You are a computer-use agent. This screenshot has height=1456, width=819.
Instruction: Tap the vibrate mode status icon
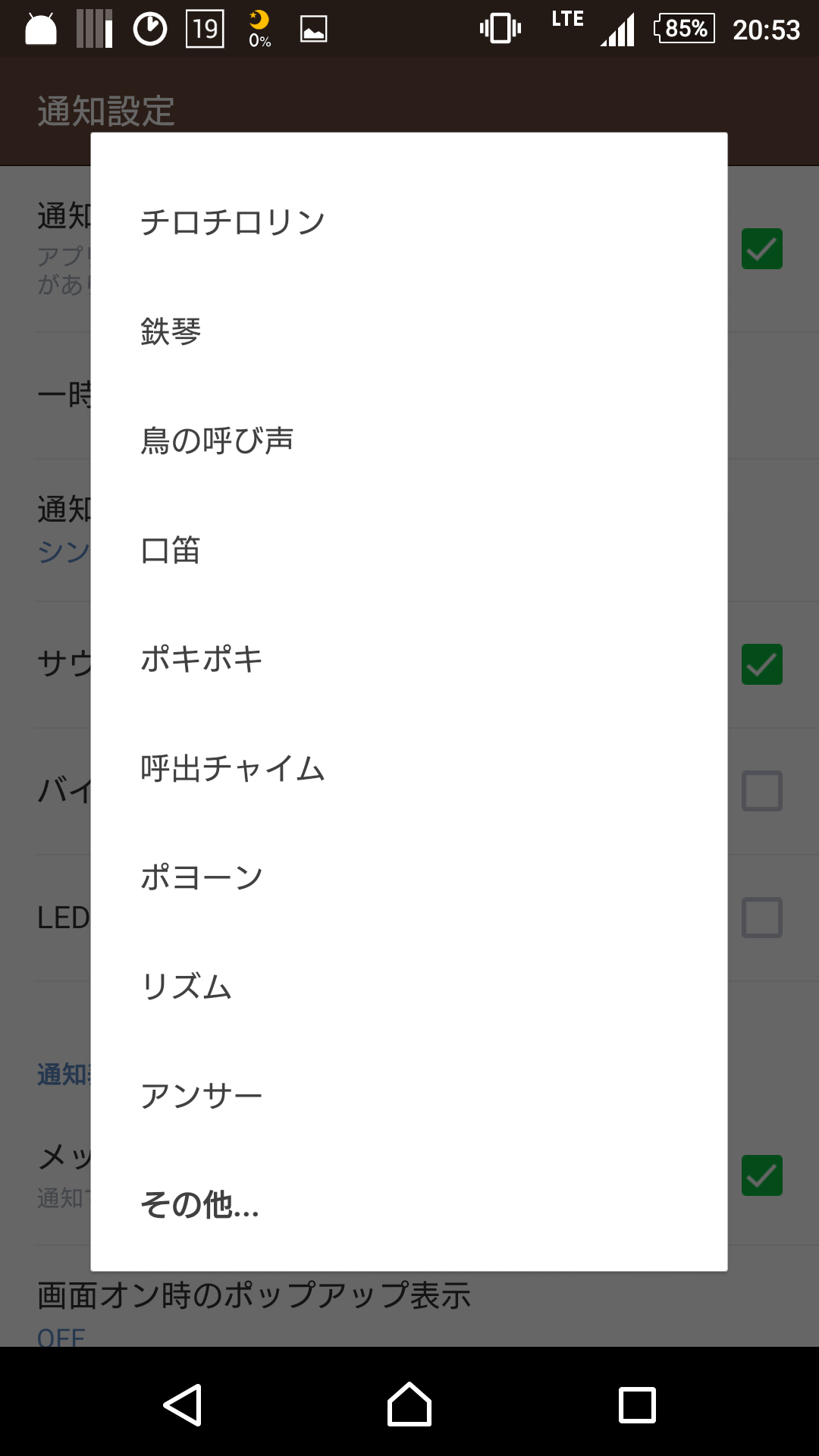coord(500,29)
